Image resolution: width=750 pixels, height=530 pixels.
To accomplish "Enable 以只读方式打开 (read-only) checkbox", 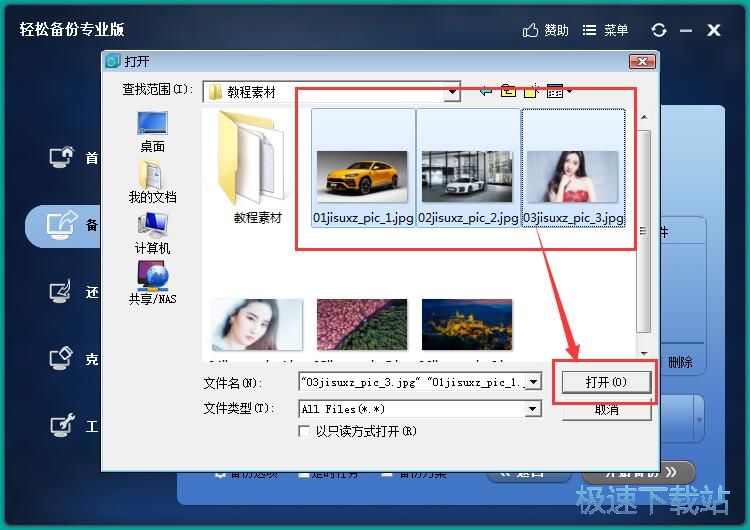I will 305,431.
